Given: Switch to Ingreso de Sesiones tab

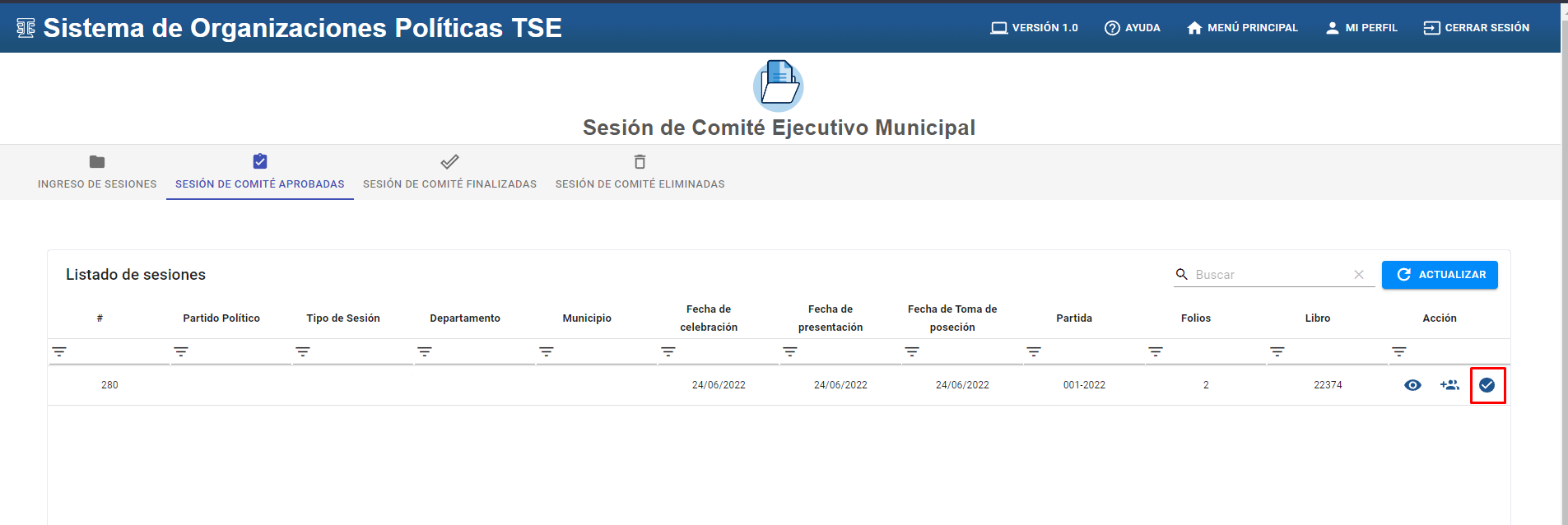Looking at the screenshot, I should click(x=97, y=173).
